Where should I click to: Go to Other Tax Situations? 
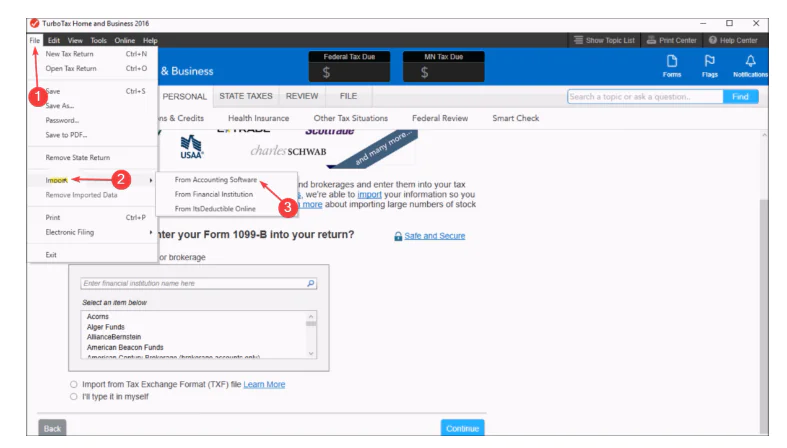point(350,118)
